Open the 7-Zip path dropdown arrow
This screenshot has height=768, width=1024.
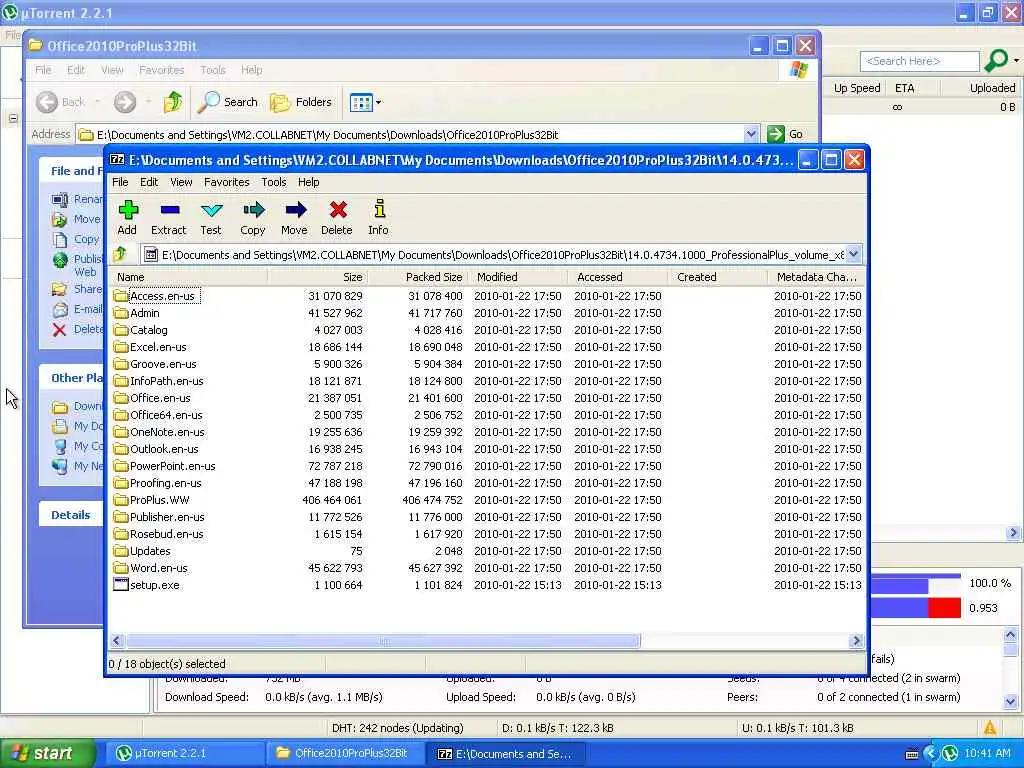853,254
